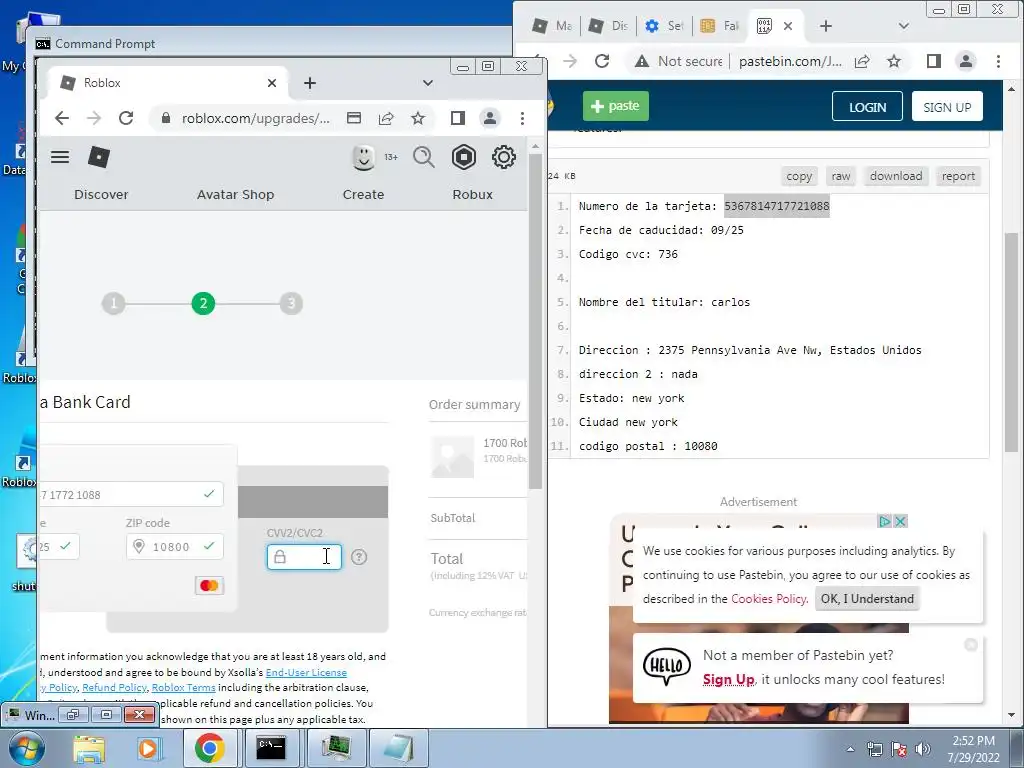1024x768 pixels.
Task: Open Command Prompt taskbar item
Action: (270, 748)
